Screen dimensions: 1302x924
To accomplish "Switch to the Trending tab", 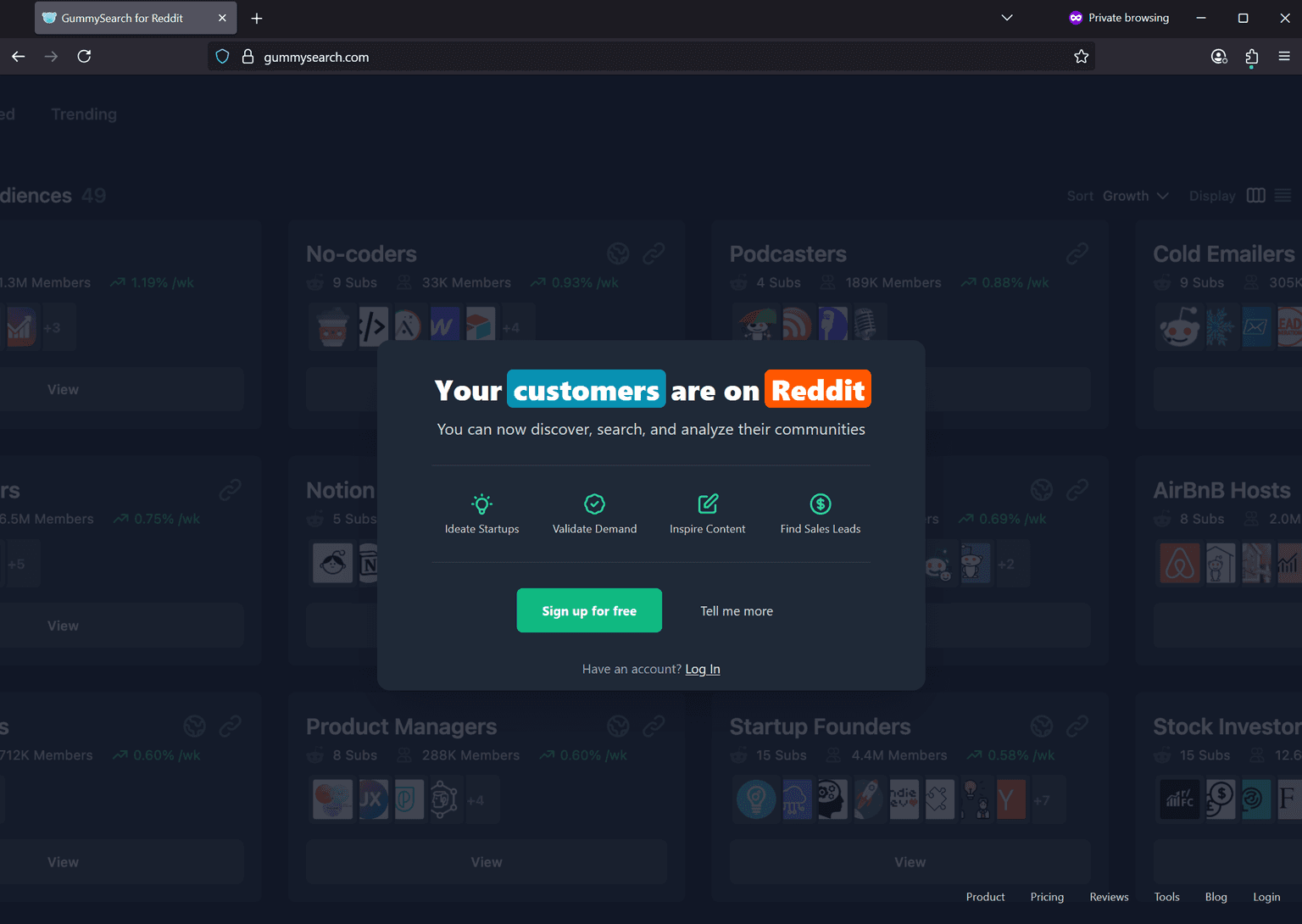I will tap(83, 114).
